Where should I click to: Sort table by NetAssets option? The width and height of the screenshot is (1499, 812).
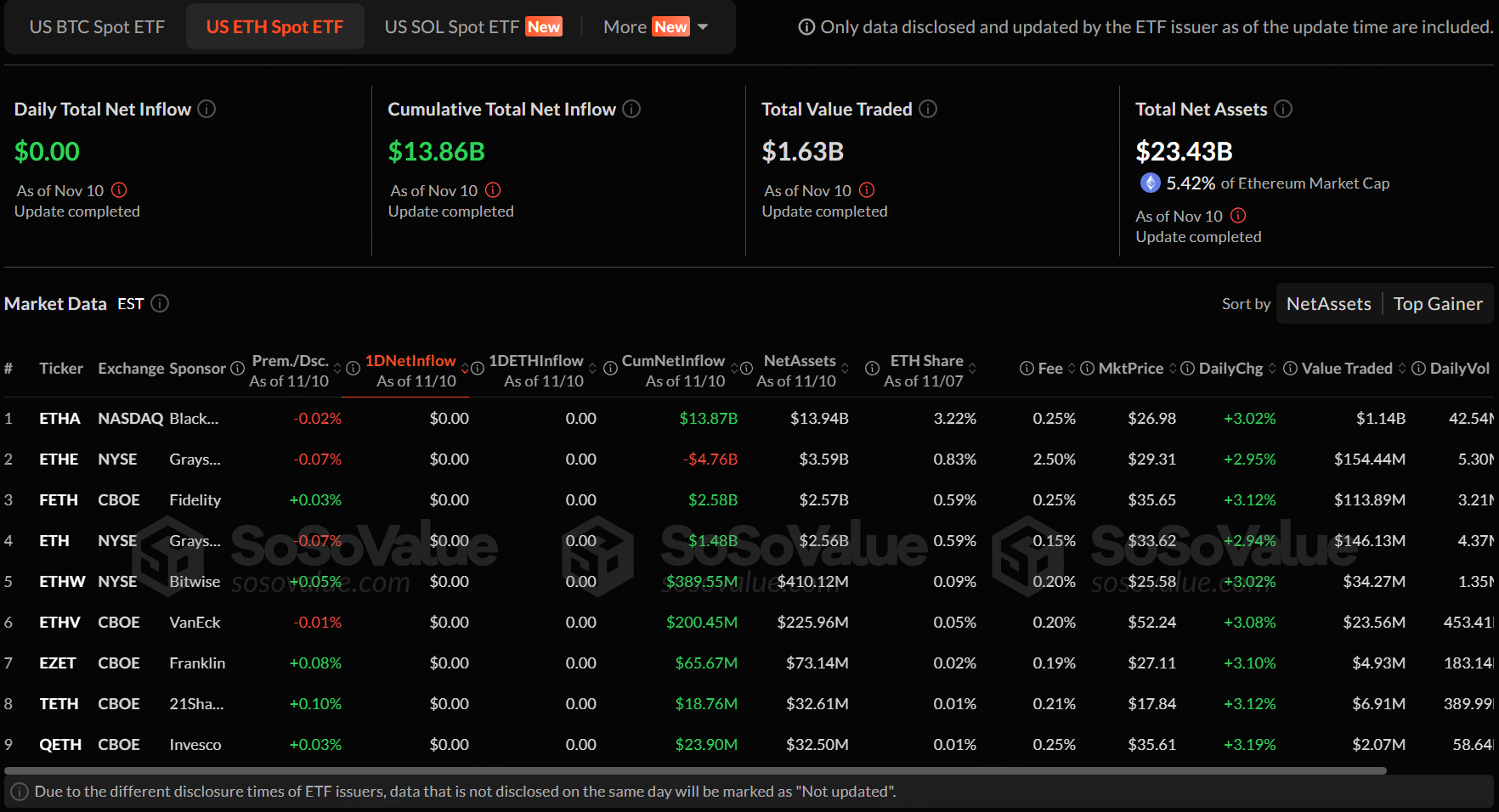point(1328,304)
